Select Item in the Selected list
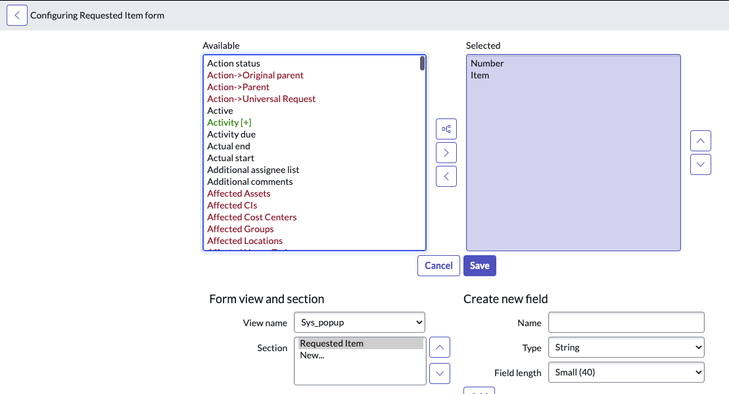The height and width of the screenshot is (394, 729). coord(480,75)
